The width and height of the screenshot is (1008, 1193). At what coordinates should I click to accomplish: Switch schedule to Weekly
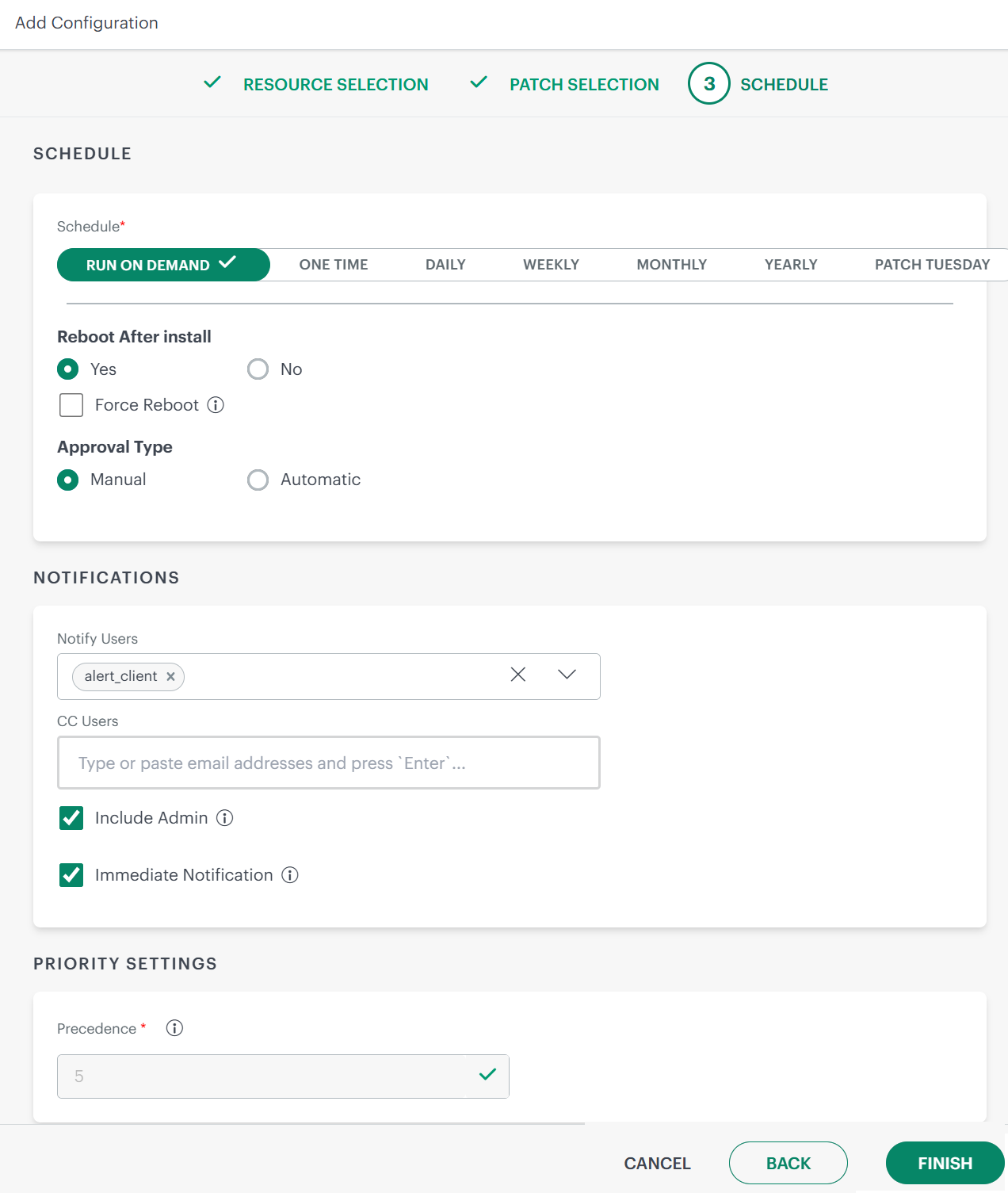551,265
